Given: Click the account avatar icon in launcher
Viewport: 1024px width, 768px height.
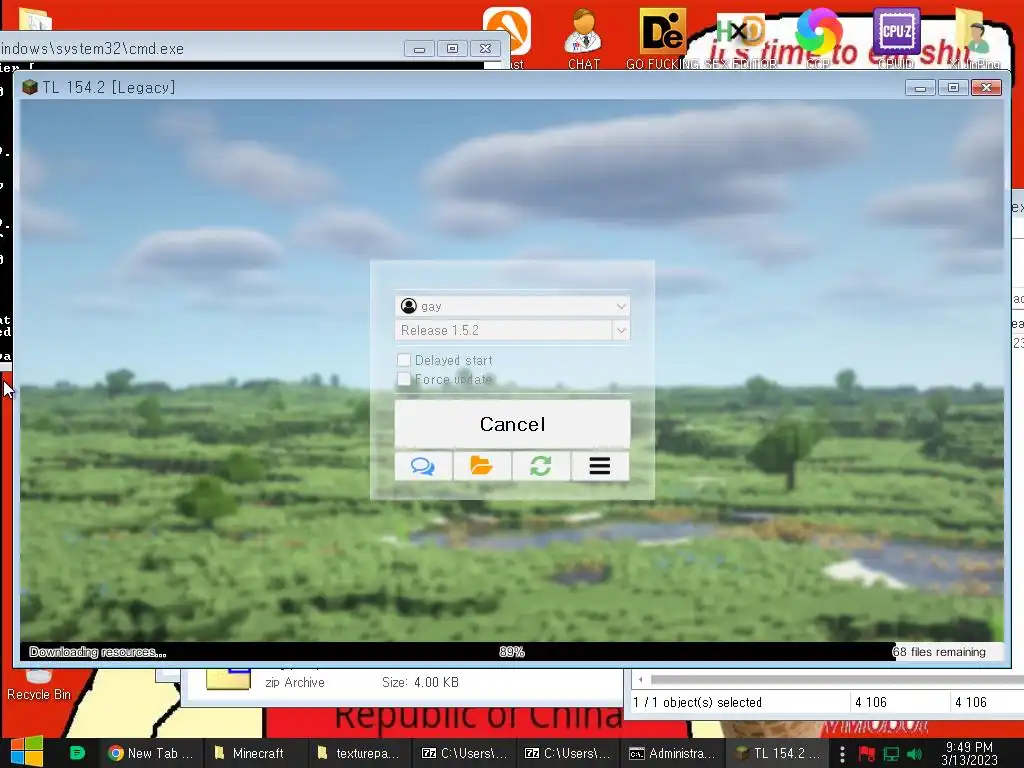Looking at the screenshot, I should coord(409,306).
